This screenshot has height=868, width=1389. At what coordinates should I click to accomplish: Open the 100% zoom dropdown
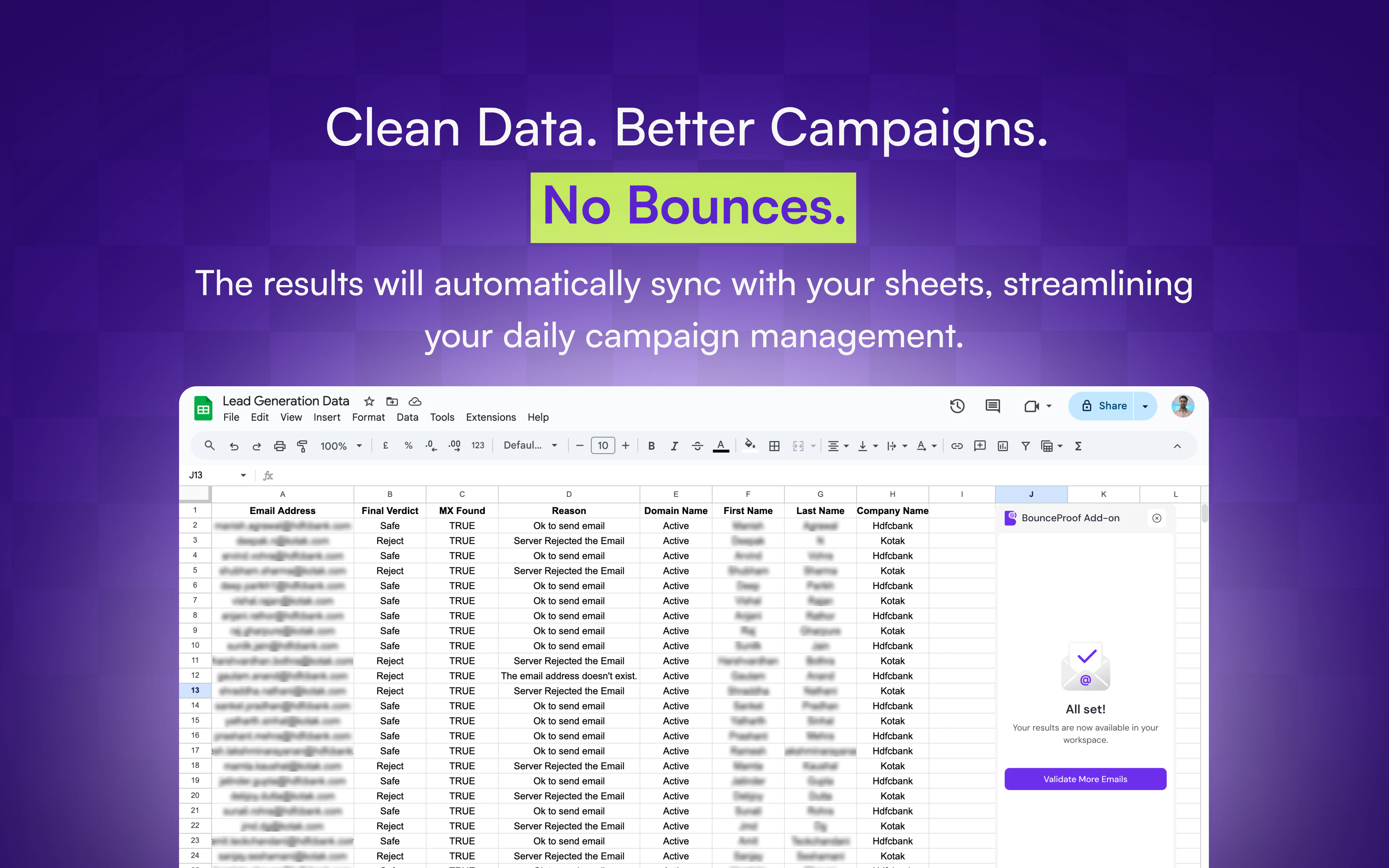pyautogui.click(x=341, y=446)
